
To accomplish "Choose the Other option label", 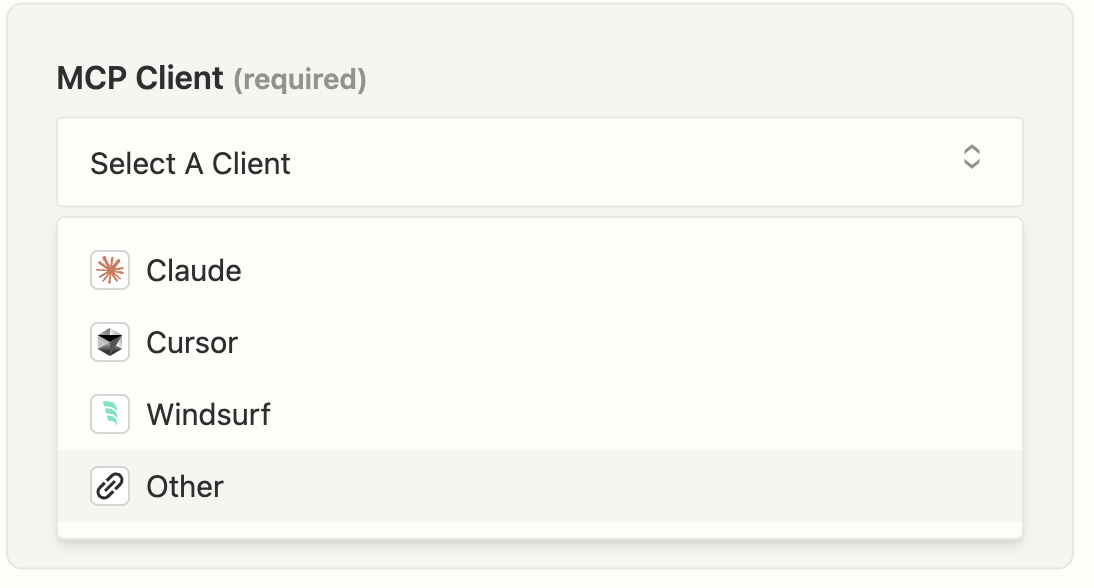I will point(185,486).
